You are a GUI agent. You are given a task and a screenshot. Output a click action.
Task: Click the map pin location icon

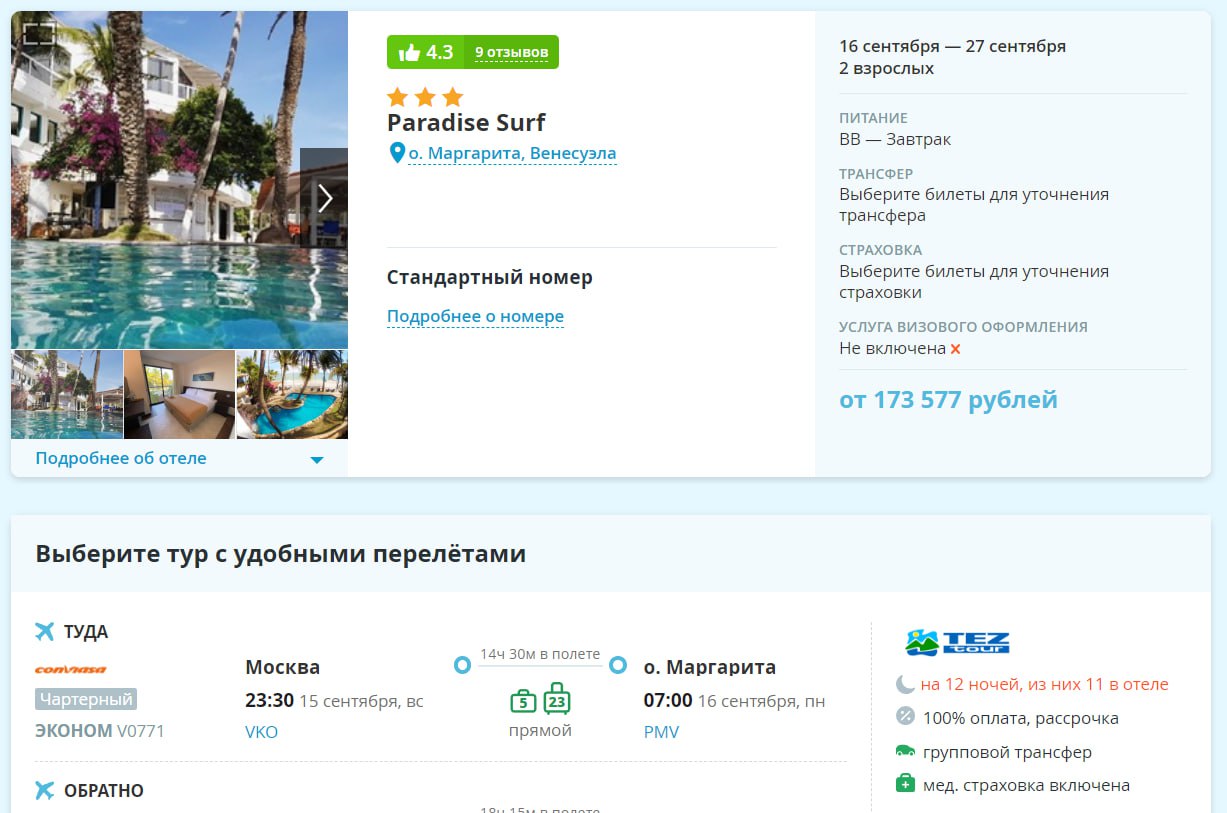click(397, 153)
